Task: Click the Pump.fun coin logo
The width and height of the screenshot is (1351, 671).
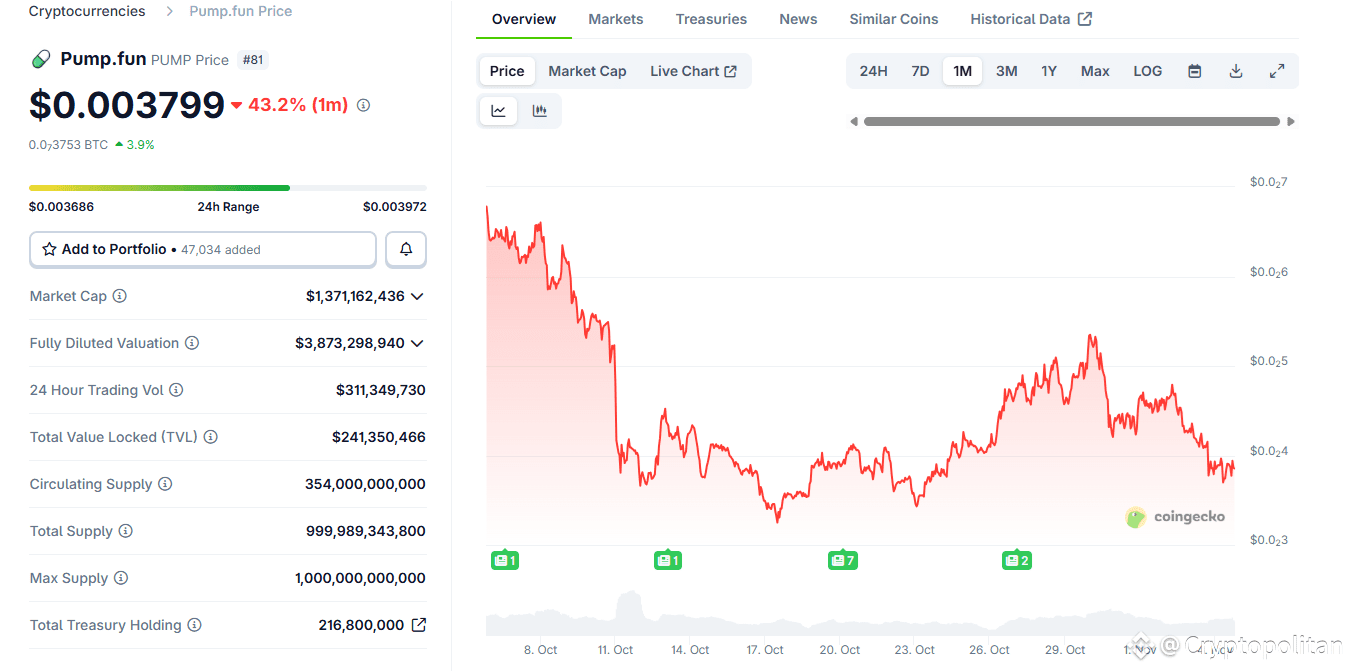Action: click(x=40, y=58)
